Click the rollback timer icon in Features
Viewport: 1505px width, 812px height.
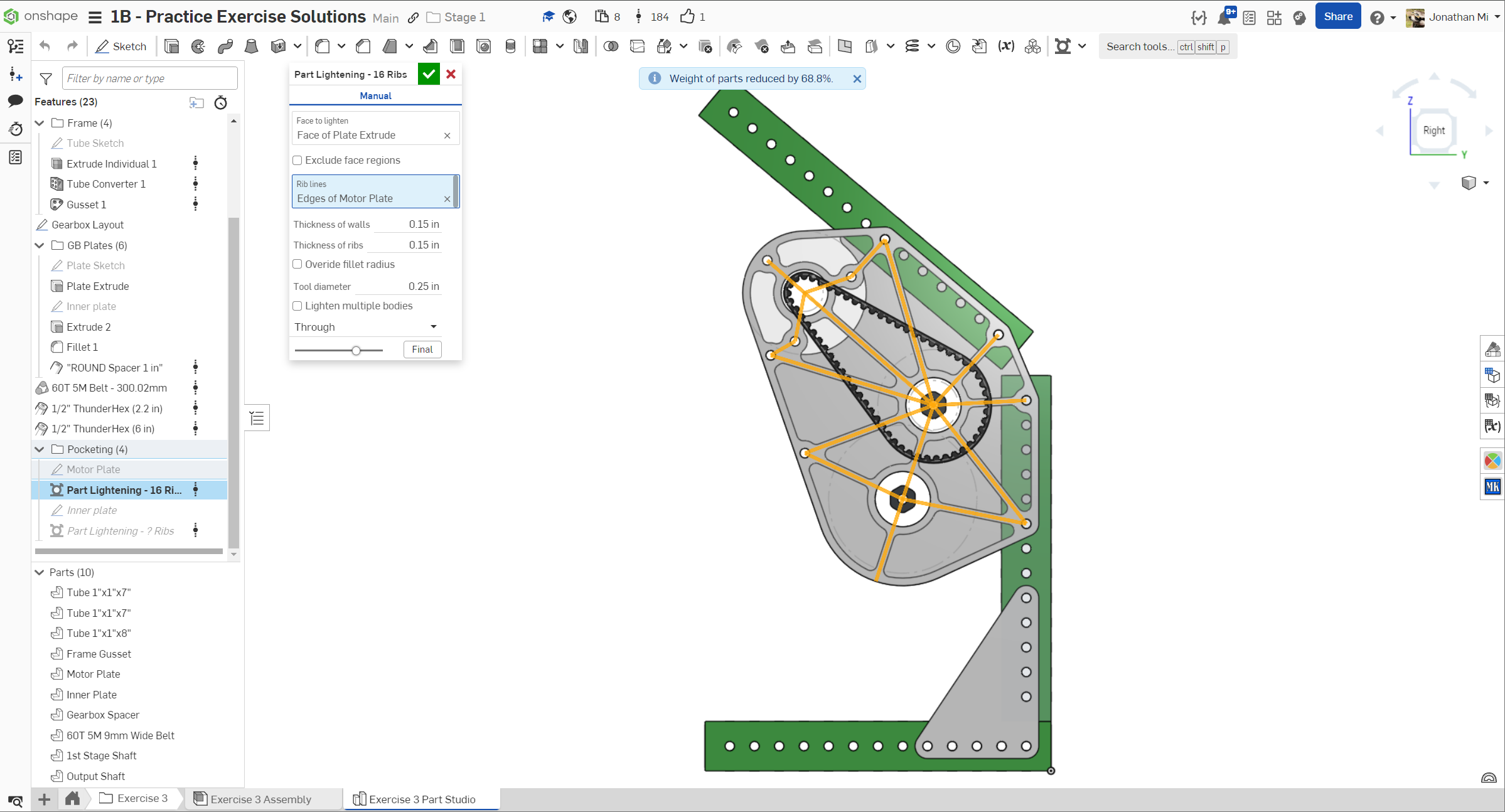[x=220, y=102]
